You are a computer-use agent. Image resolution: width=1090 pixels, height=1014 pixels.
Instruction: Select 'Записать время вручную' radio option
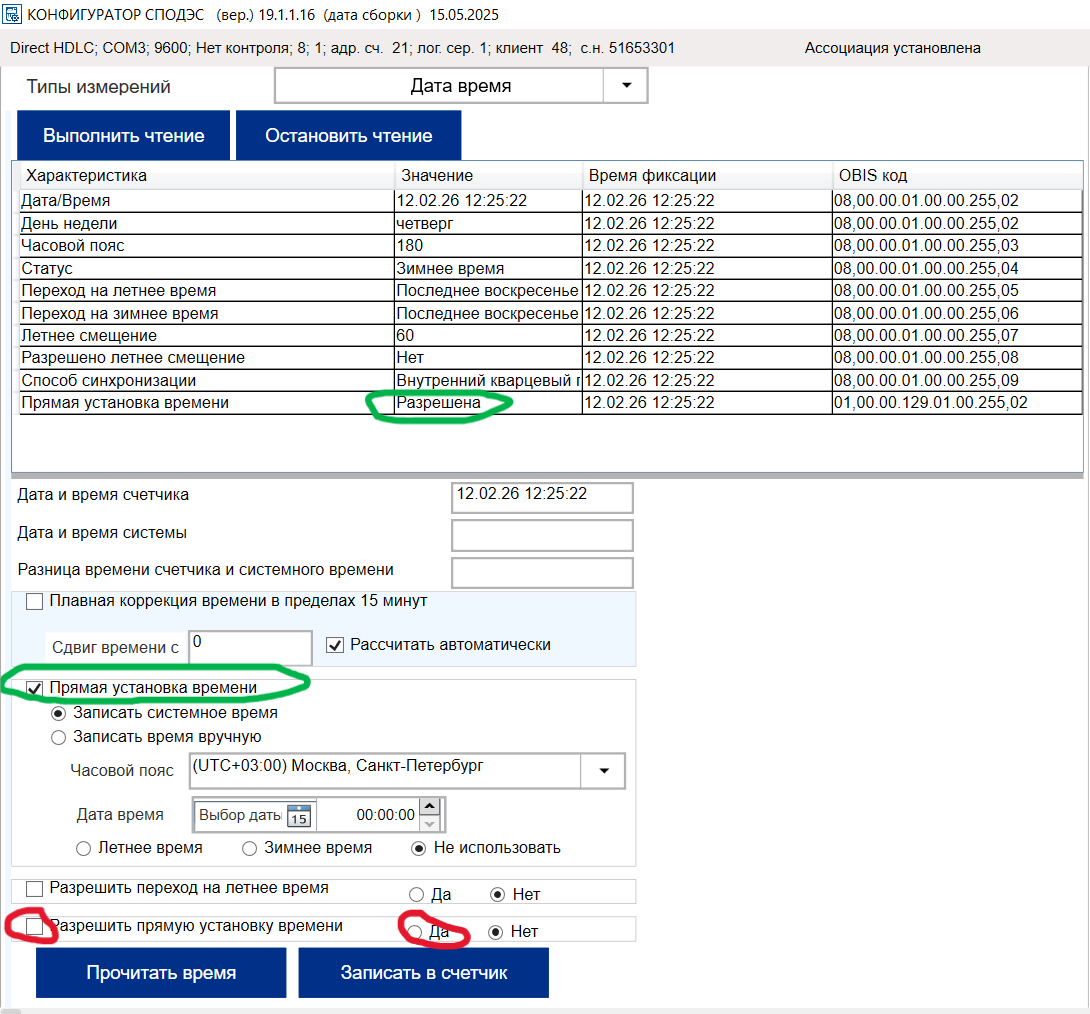(x=59, y=737)
